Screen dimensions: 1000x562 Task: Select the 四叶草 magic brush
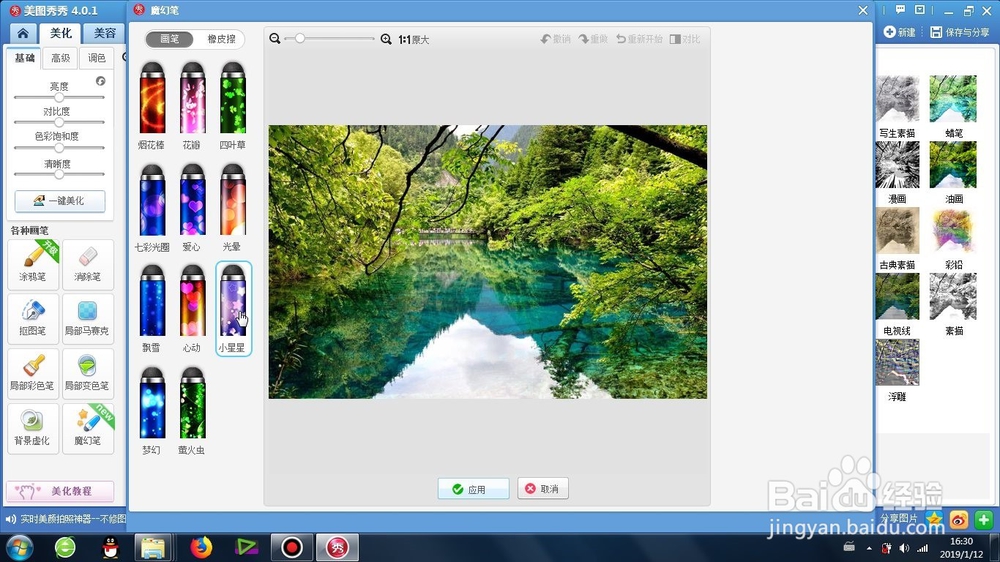[232, 105]
